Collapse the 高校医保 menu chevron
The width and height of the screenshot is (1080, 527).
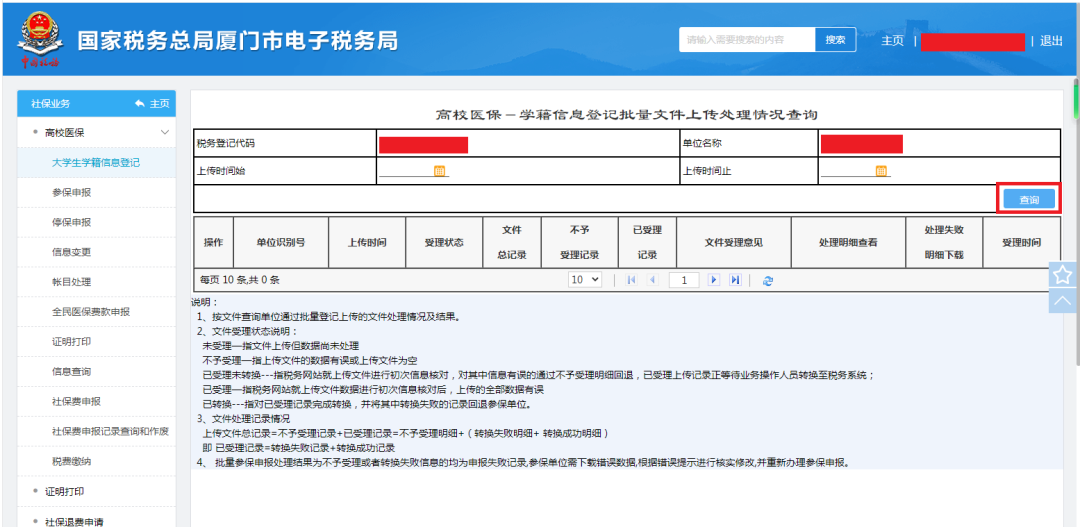pos(165,132)
